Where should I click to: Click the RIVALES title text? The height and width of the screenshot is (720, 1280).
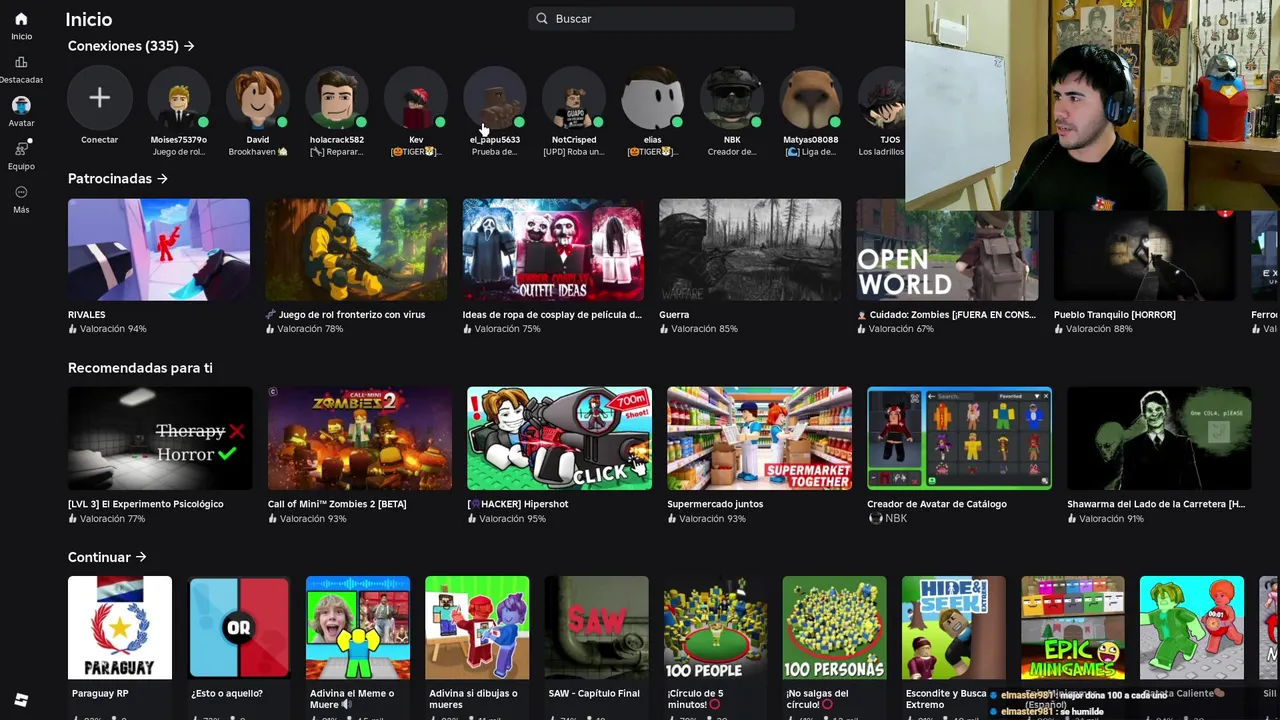[86, 315]
